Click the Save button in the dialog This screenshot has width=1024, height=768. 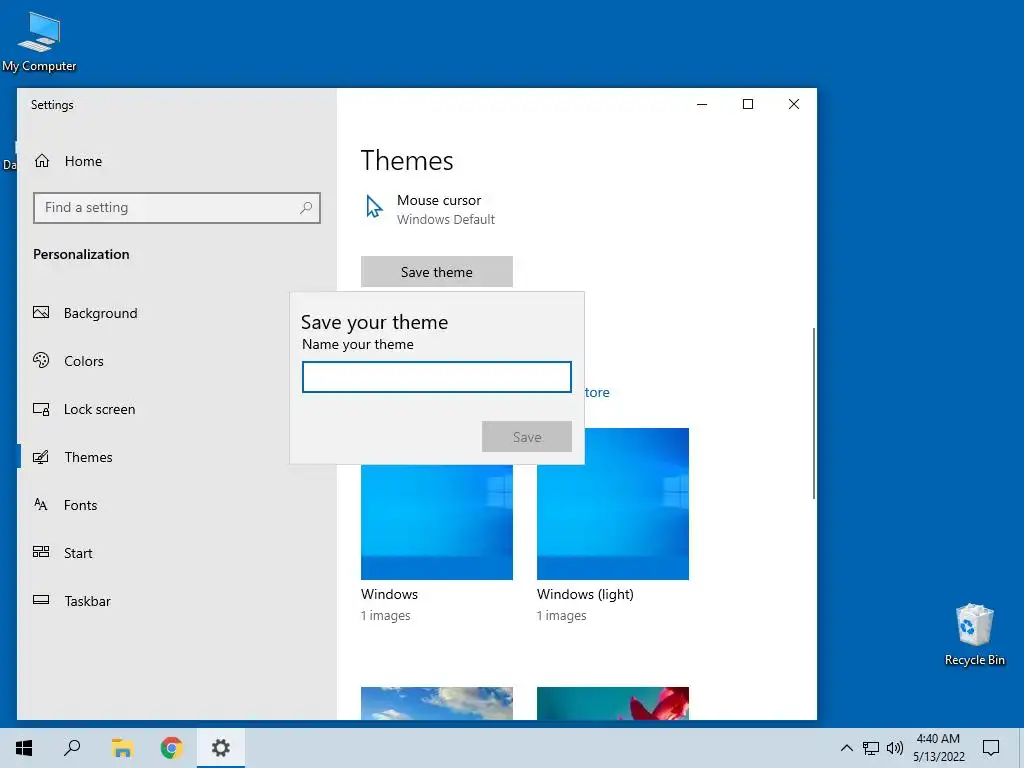coord(527,437)
